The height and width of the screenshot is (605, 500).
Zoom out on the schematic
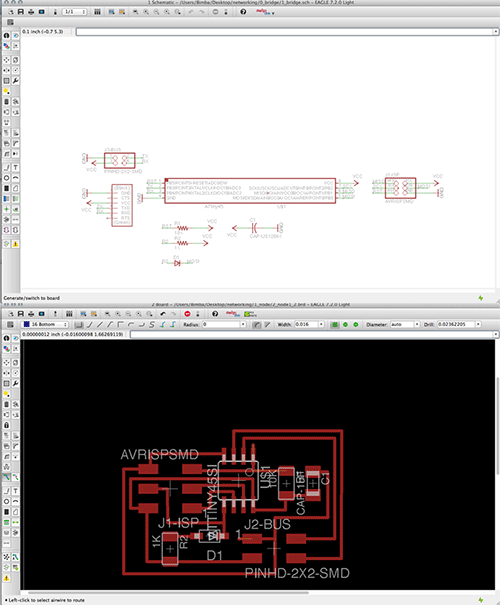click(x=156, y=12)
